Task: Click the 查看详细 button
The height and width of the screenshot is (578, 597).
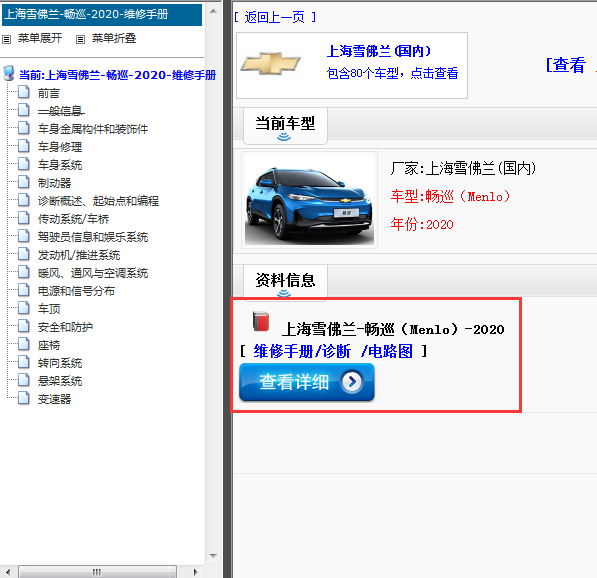Action: tap(306, 382)
